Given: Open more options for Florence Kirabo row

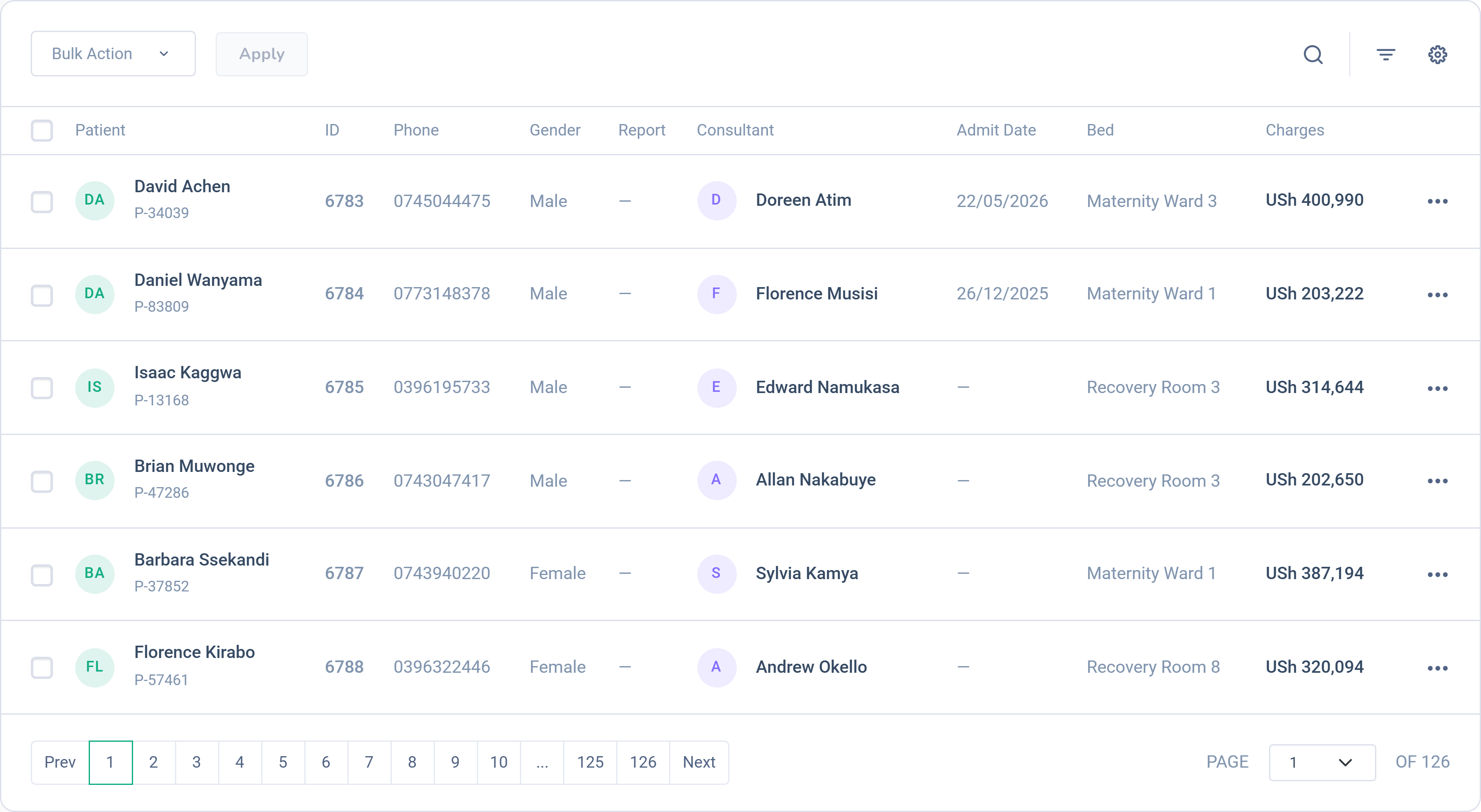Looking at the screenshot, I should (x=1437, y=668).
